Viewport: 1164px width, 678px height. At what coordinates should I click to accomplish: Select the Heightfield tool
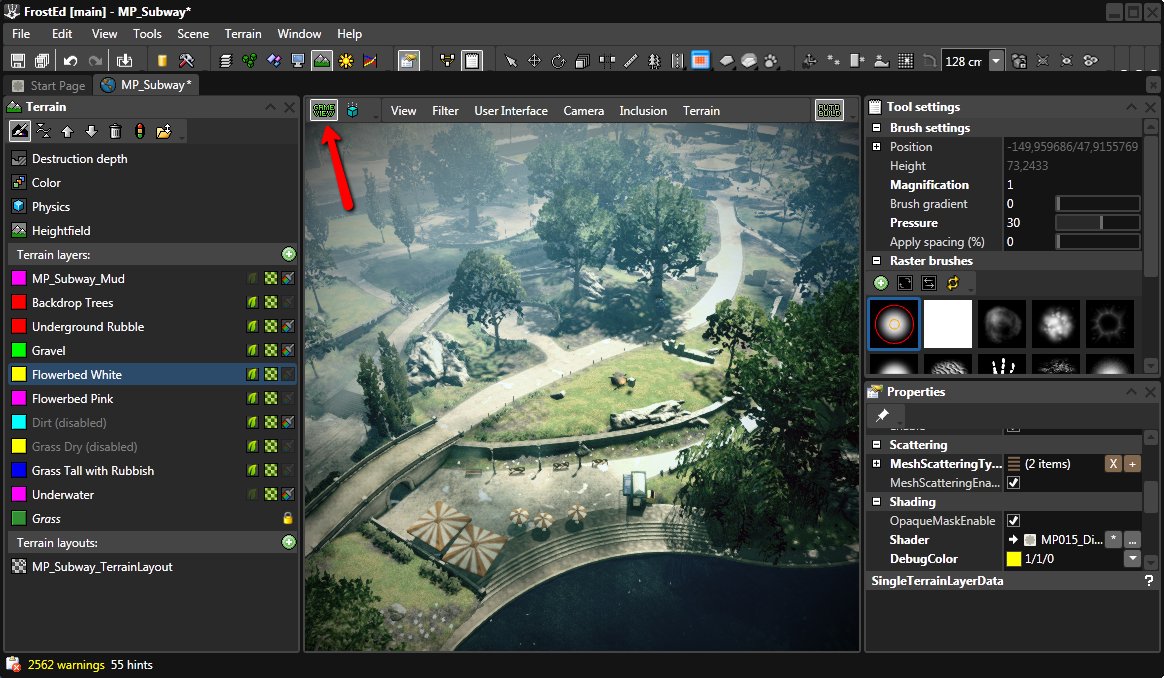[61, 231]
